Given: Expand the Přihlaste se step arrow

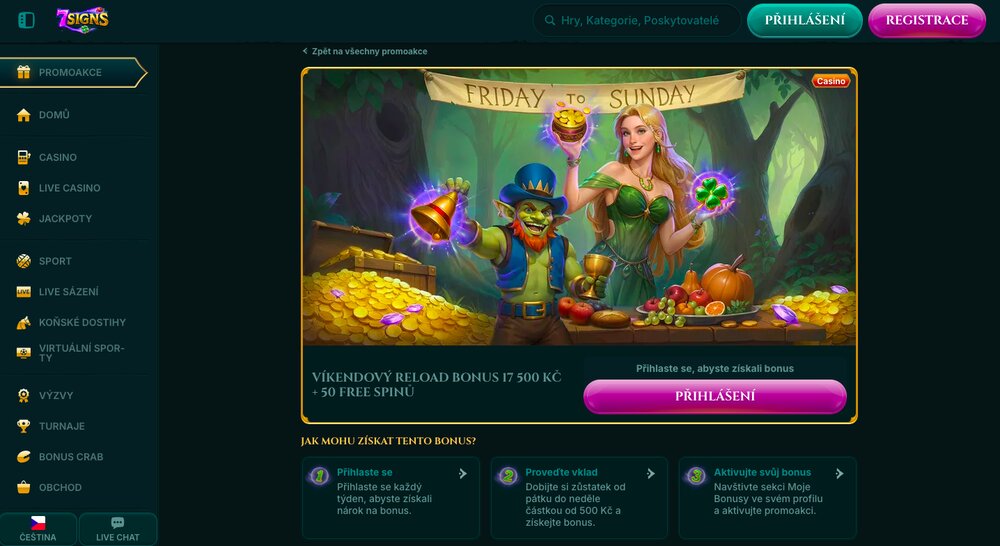Looking at the screenshot, I should point(463,473).
